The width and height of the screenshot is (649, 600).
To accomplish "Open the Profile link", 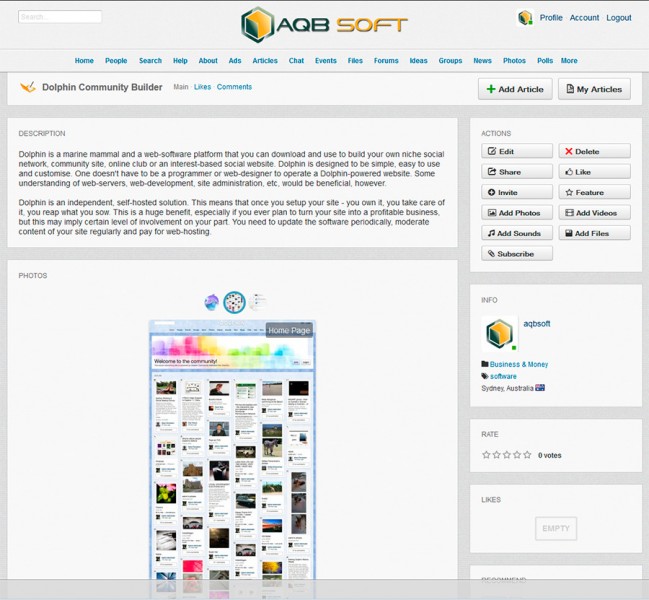I will coord(551,18).
